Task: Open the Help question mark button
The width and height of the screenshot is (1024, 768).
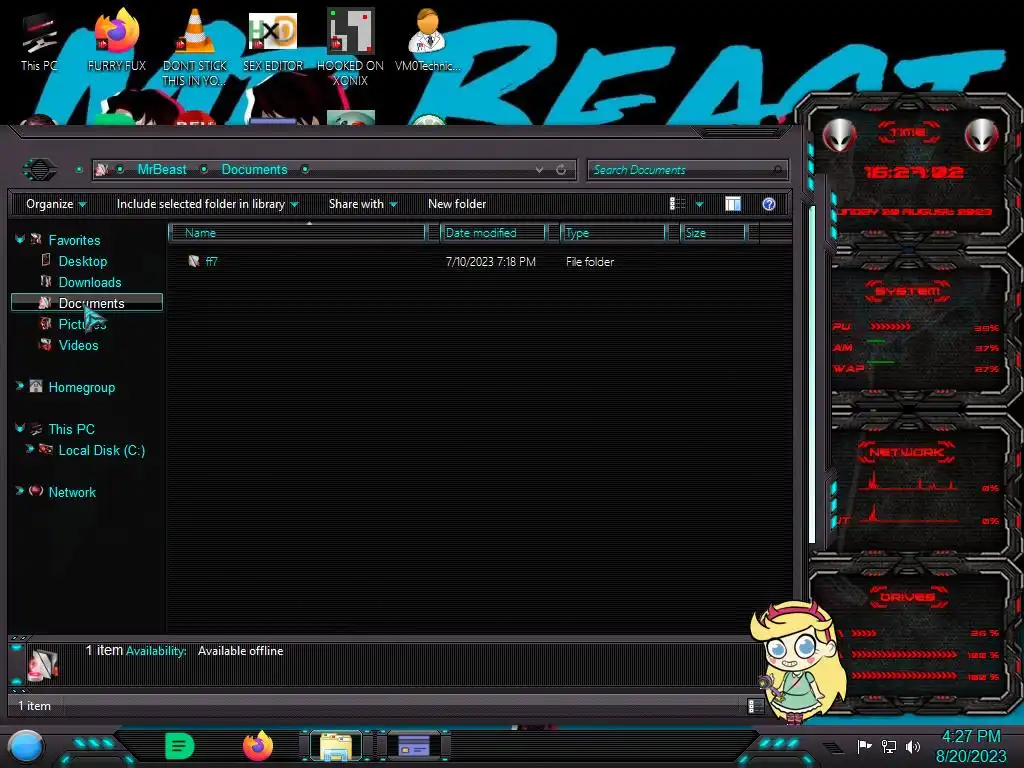Action: click(769, 204)
